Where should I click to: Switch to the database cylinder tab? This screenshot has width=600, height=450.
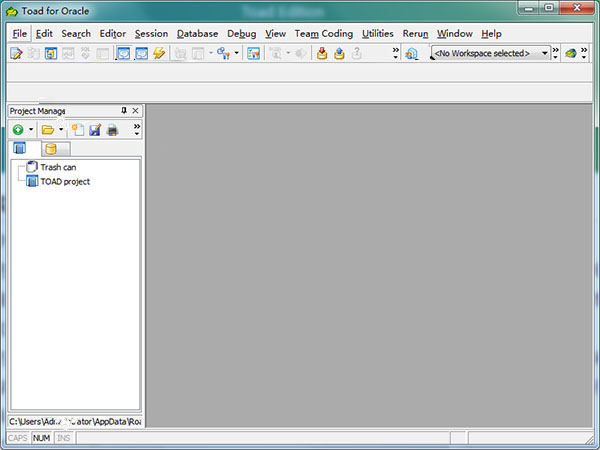coord(50,149)
